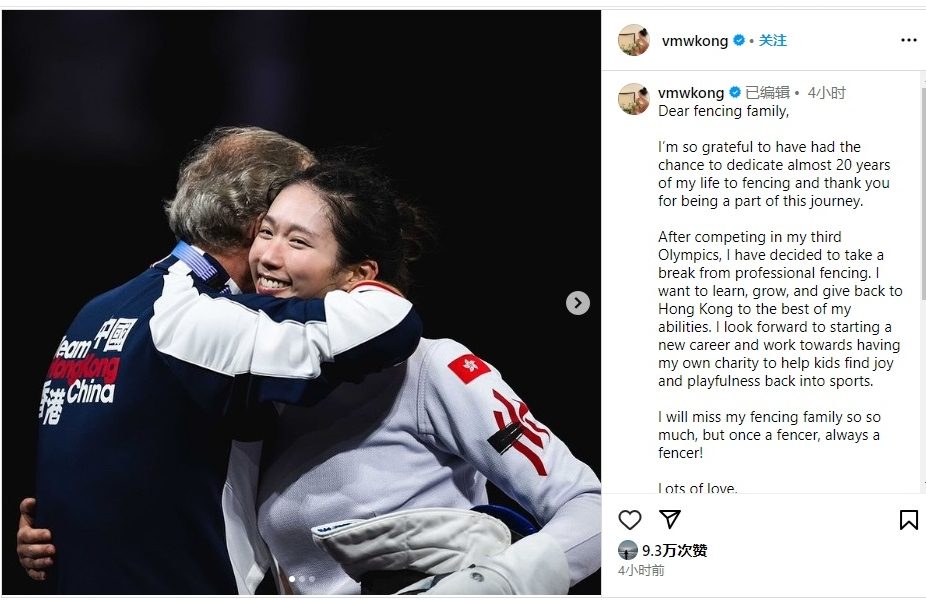926x601 pixels.
Task: Open the three-dot more options menu
Action: [908, 40]
